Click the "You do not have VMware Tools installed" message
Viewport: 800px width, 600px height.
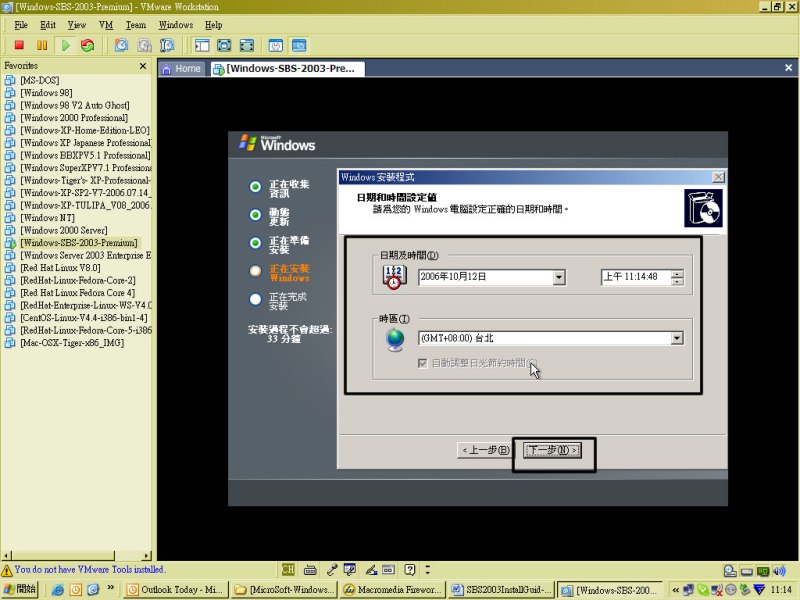89,569
